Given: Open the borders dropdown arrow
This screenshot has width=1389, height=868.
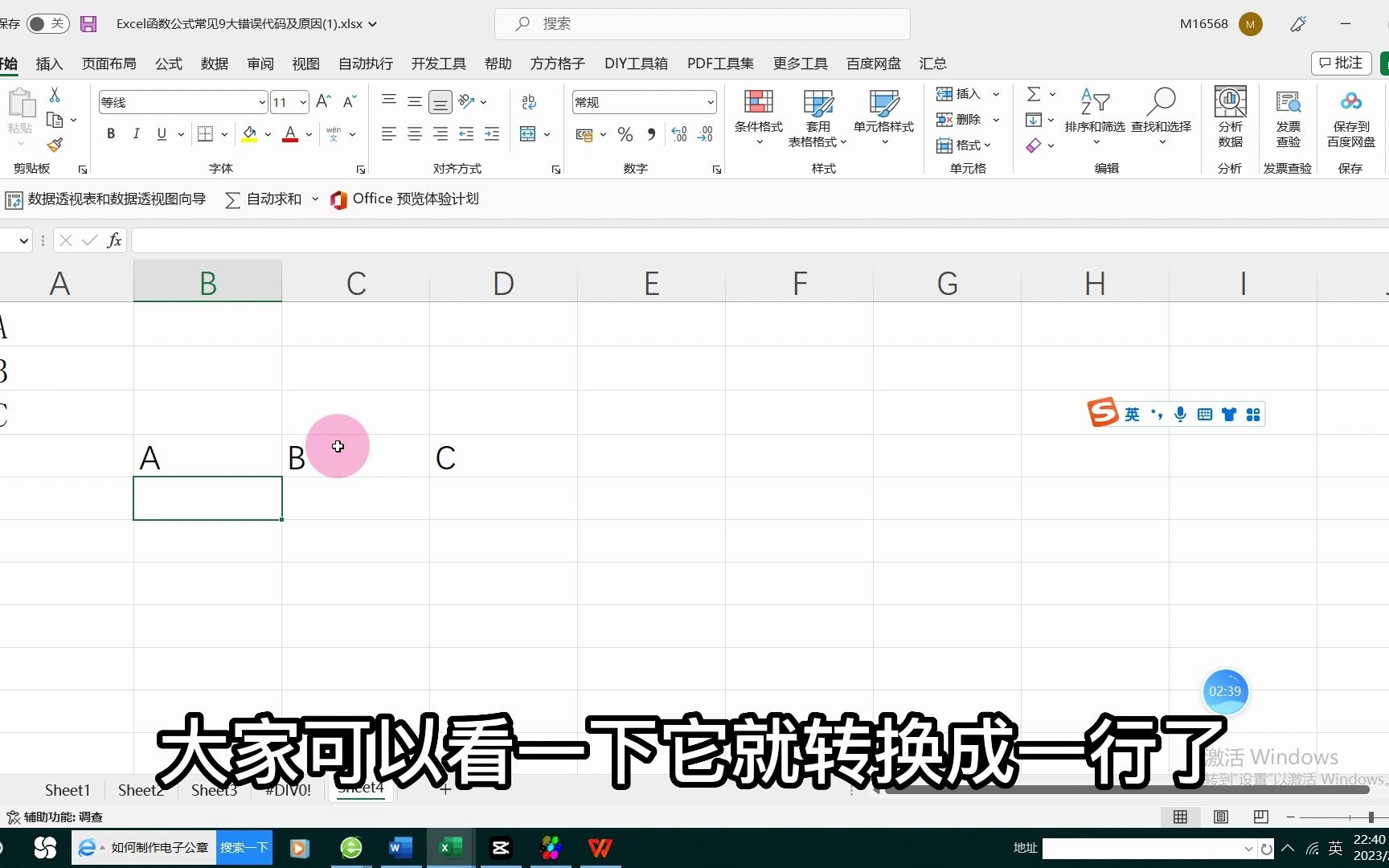Looking at the screenshot, I should 224,134.
